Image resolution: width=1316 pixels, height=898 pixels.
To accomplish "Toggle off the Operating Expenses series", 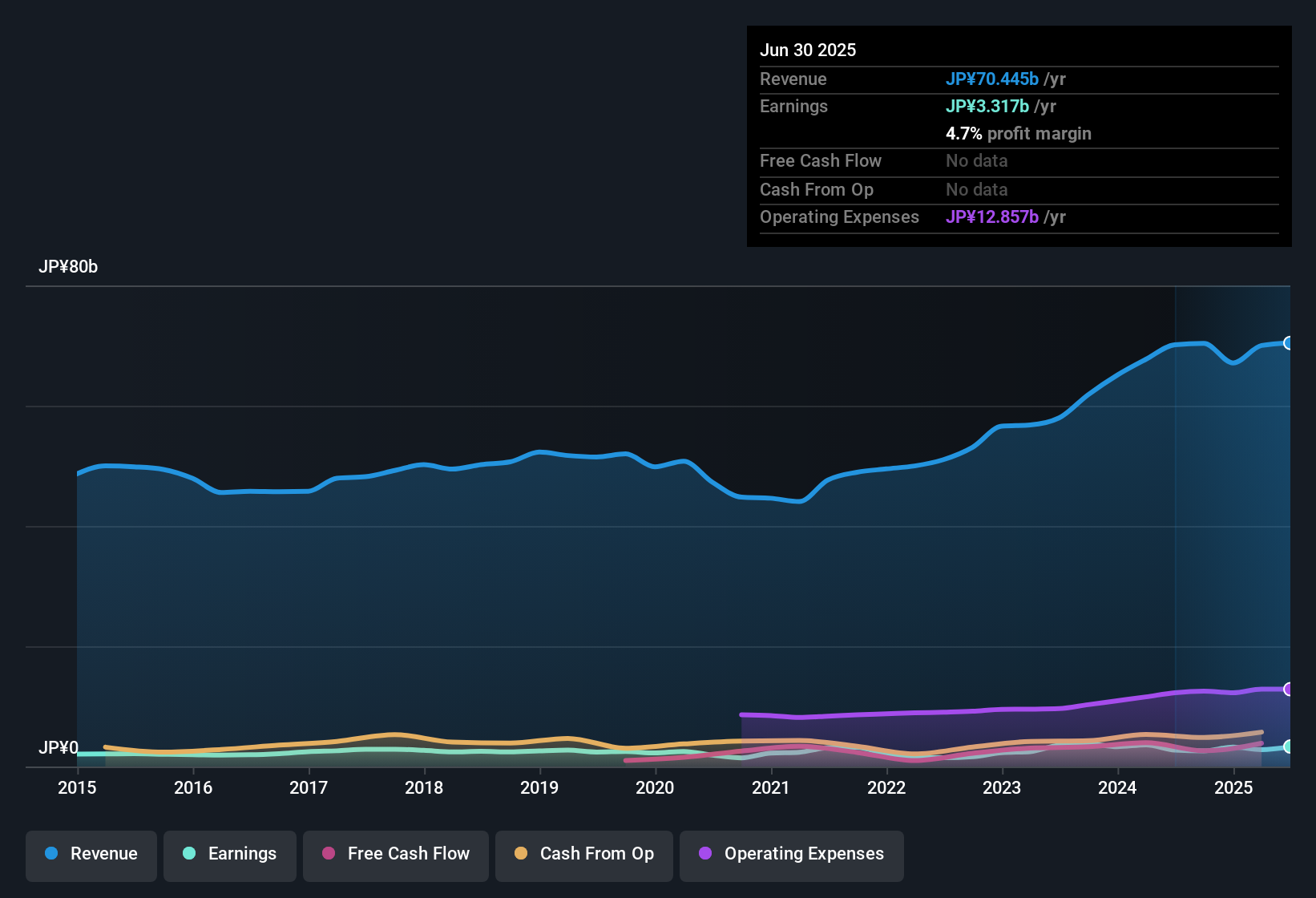I will coord(791,854).
